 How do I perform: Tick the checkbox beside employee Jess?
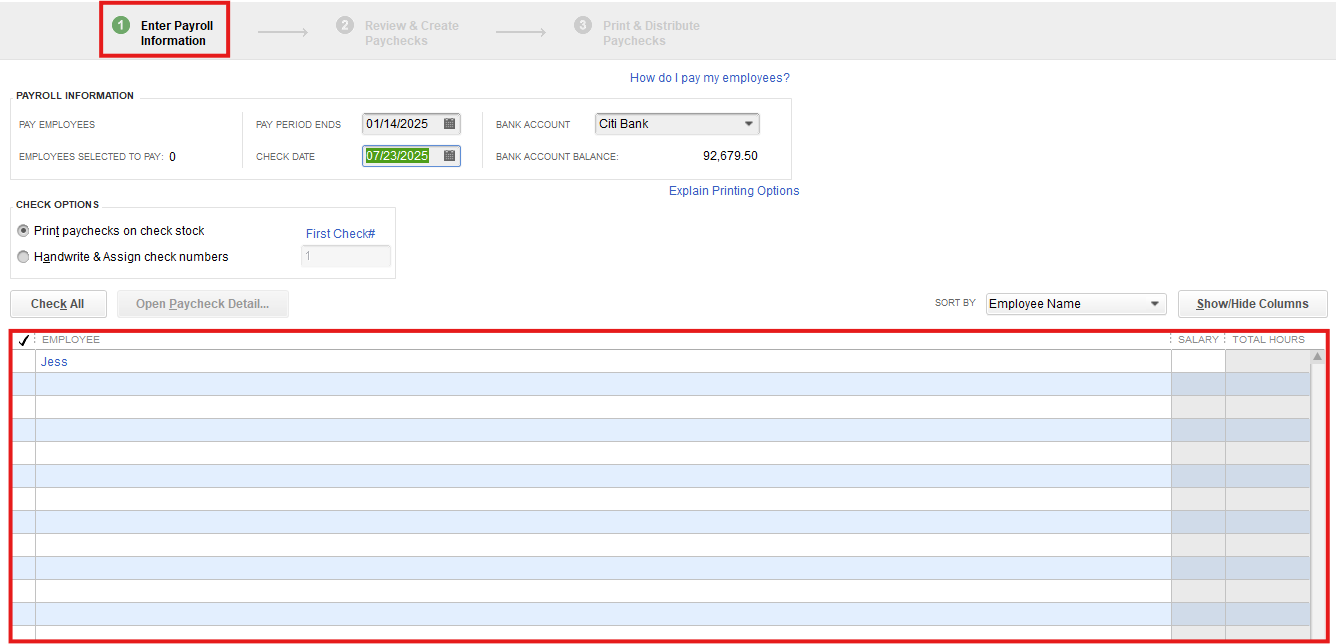[x=24, y=362]
